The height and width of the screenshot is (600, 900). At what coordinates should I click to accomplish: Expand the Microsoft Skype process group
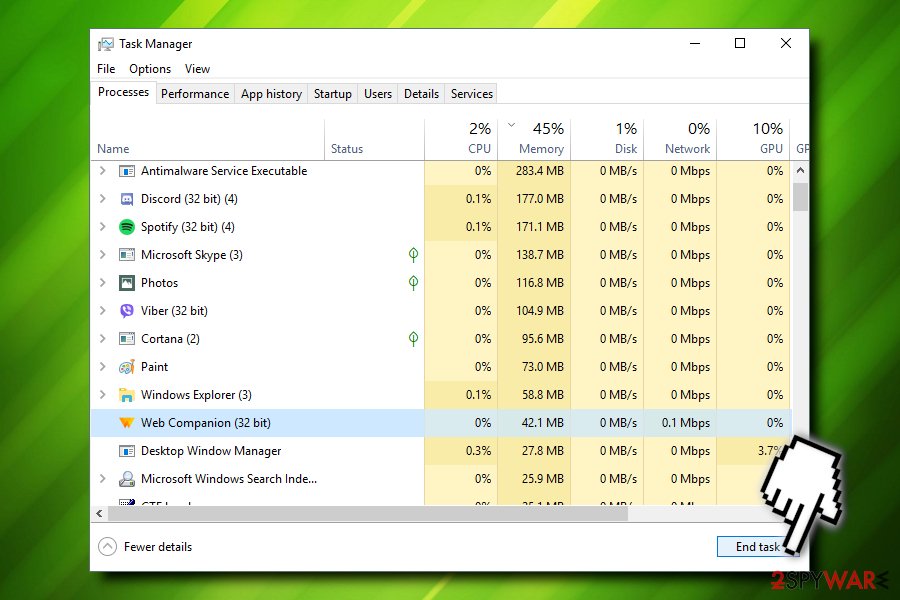coord(103,254)
